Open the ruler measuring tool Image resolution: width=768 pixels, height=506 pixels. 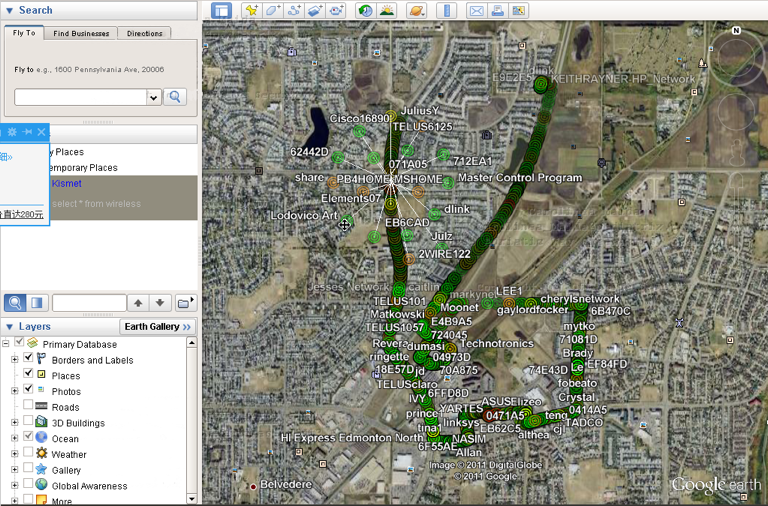click(x=446, y=10)
